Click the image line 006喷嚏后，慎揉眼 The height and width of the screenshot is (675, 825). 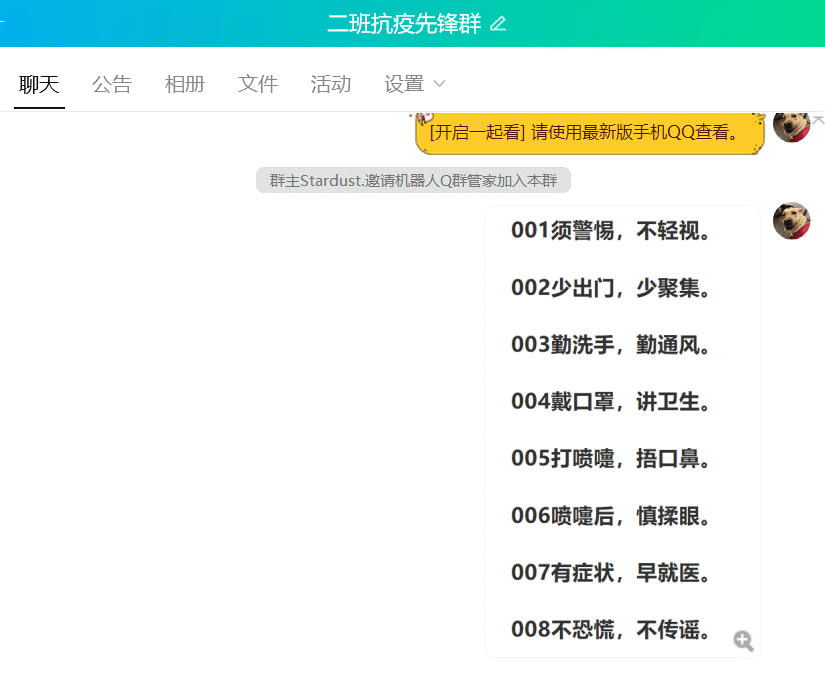click(x=614, y=516)
